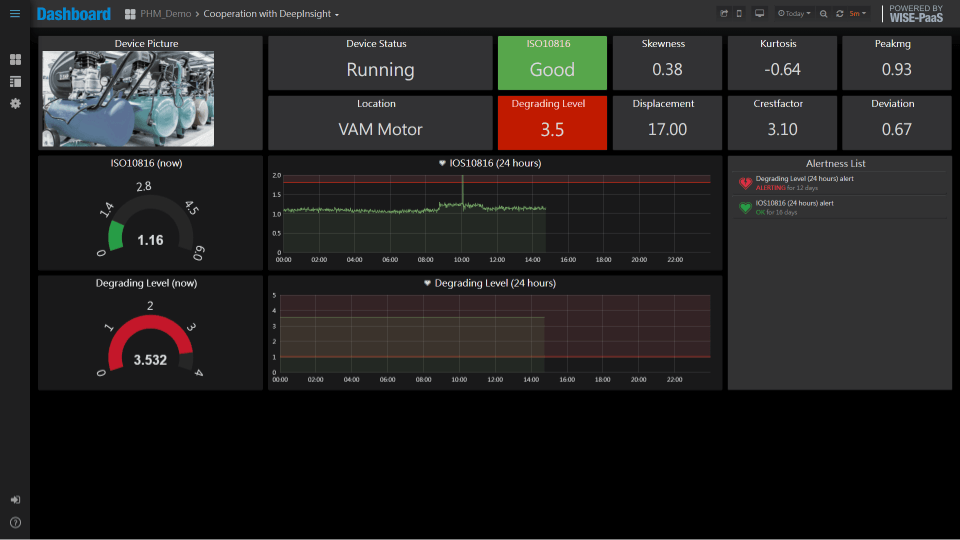Click the Peakmg value 0.93
Screen dimensions: 960x540
point(896,69)
